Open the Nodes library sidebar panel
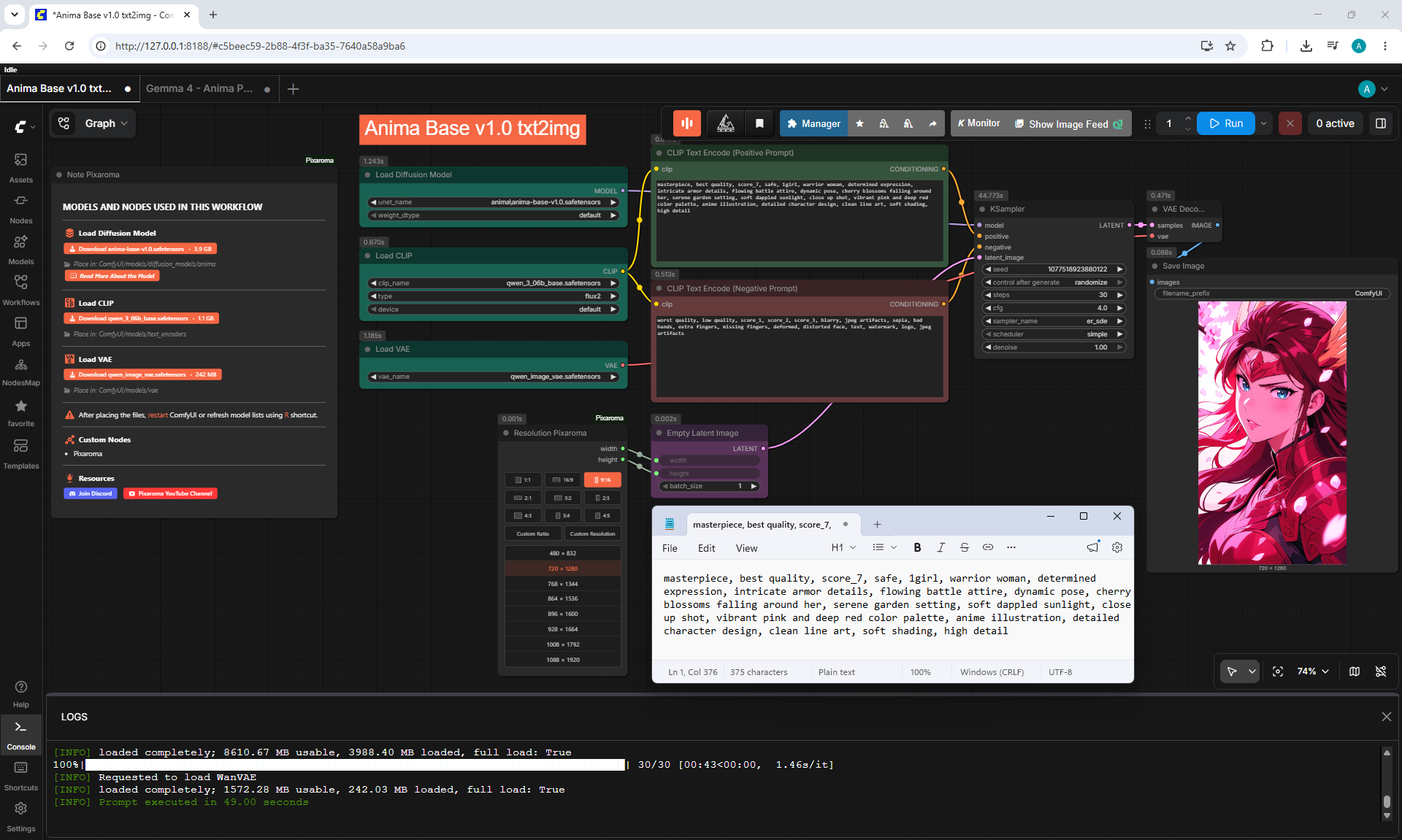The height and width of the screenshot is (840, 1402). 20,209
